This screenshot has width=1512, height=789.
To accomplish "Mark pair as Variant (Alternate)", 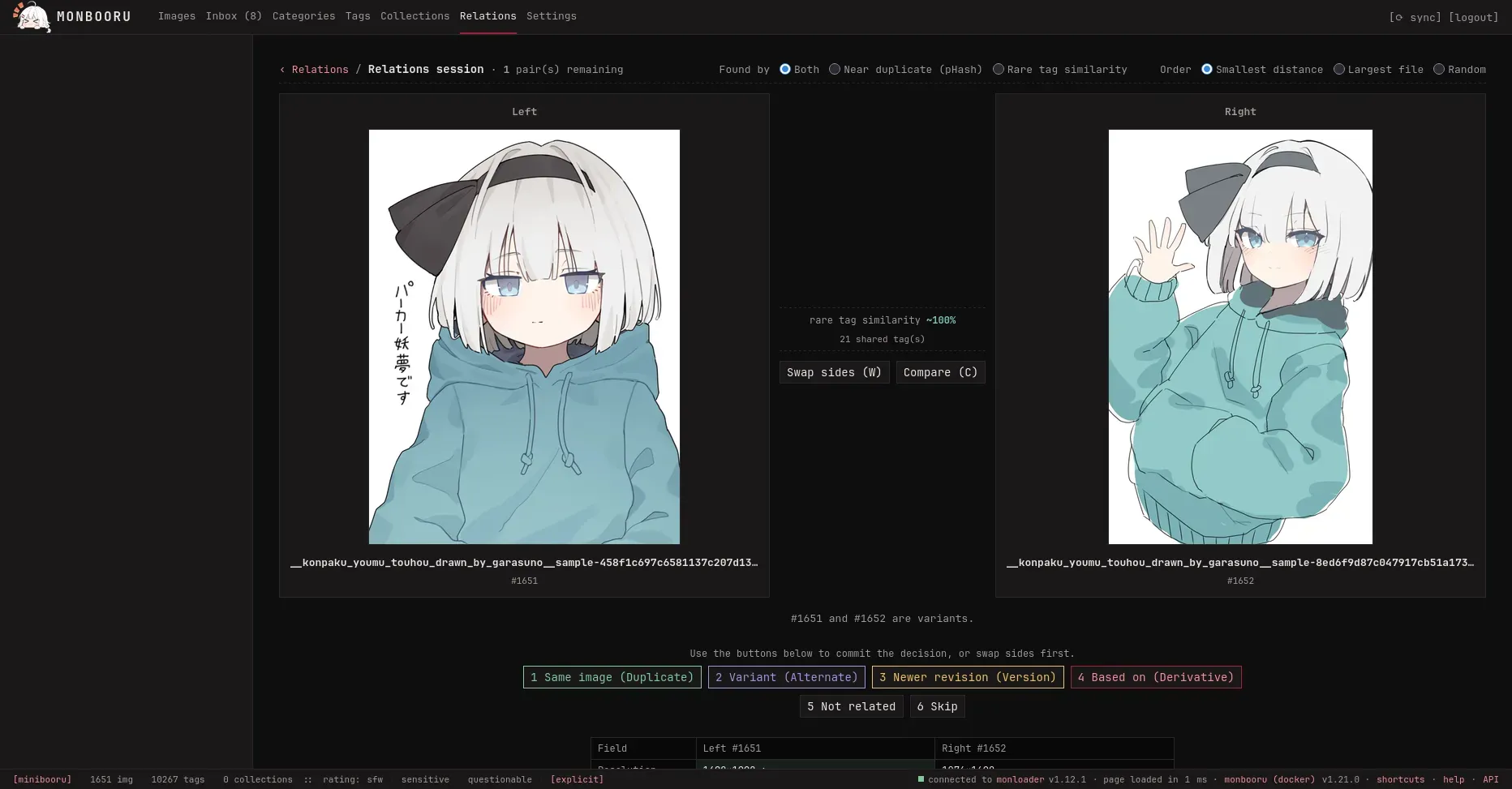I will (x=787, y=677).
